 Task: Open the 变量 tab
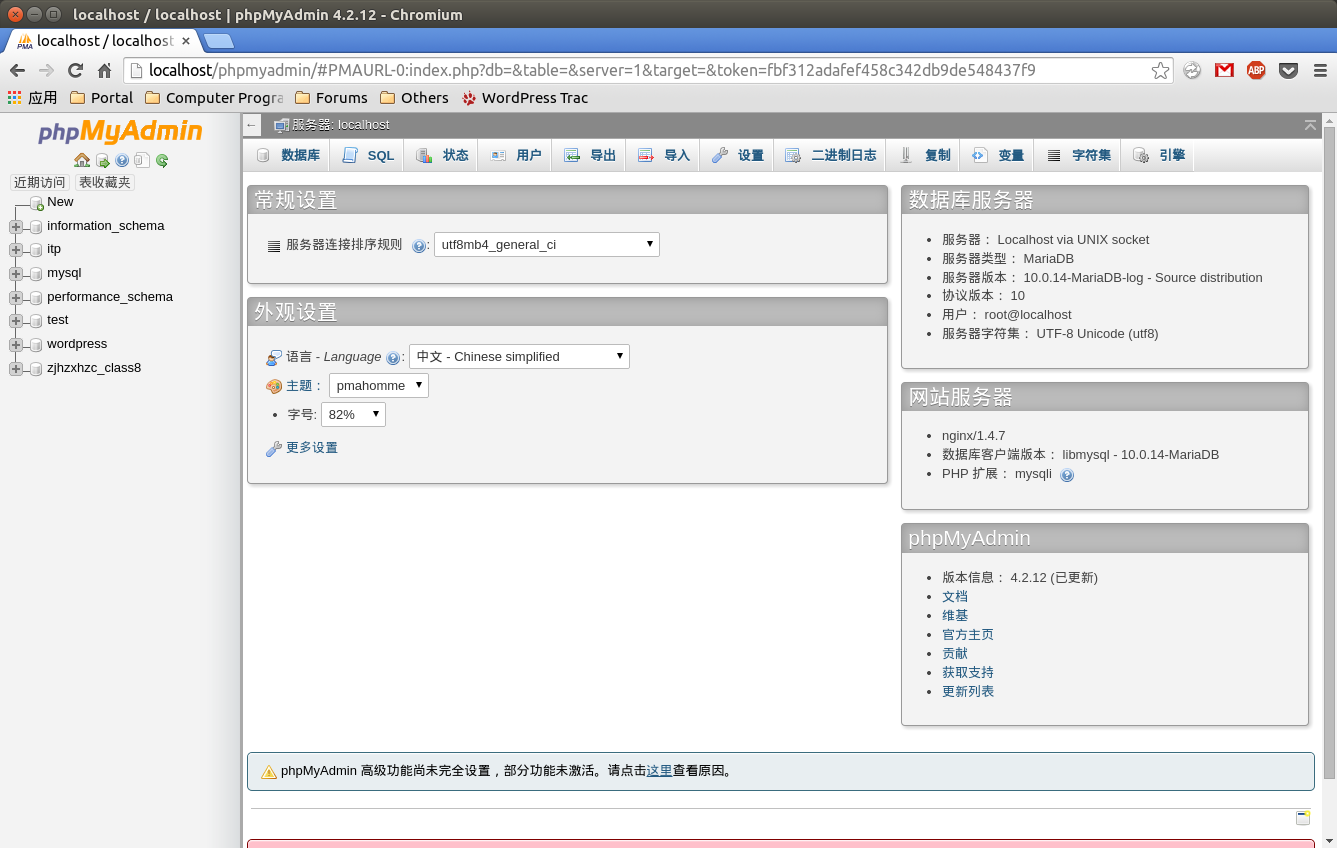click(997, 155)
